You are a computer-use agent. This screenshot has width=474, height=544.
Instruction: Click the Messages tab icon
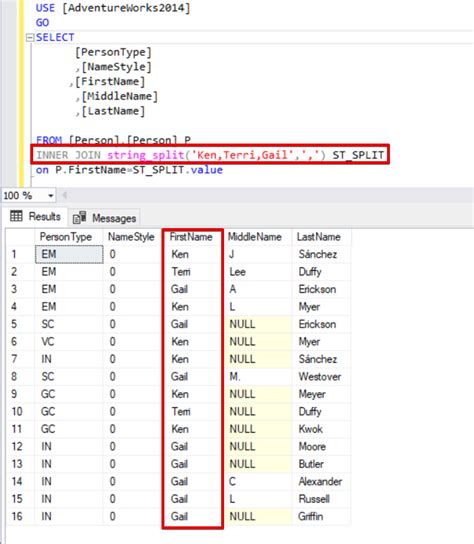(x=79, y=218)
